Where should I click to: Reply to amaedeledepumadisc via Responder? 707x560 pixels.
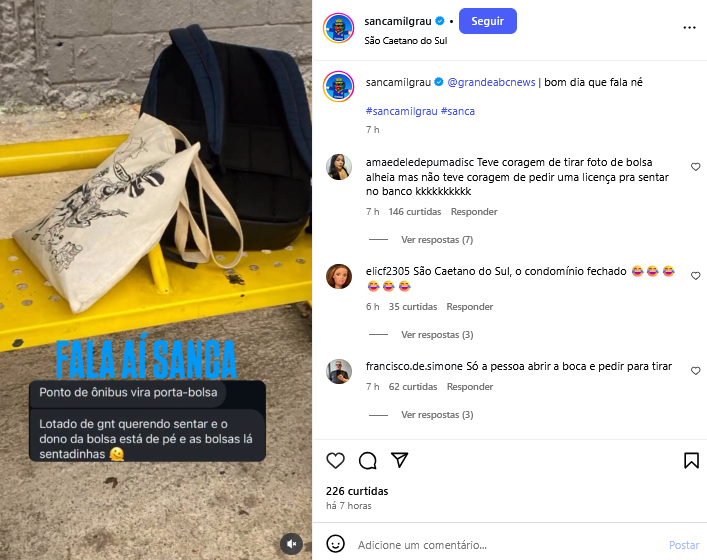[474, 212]
